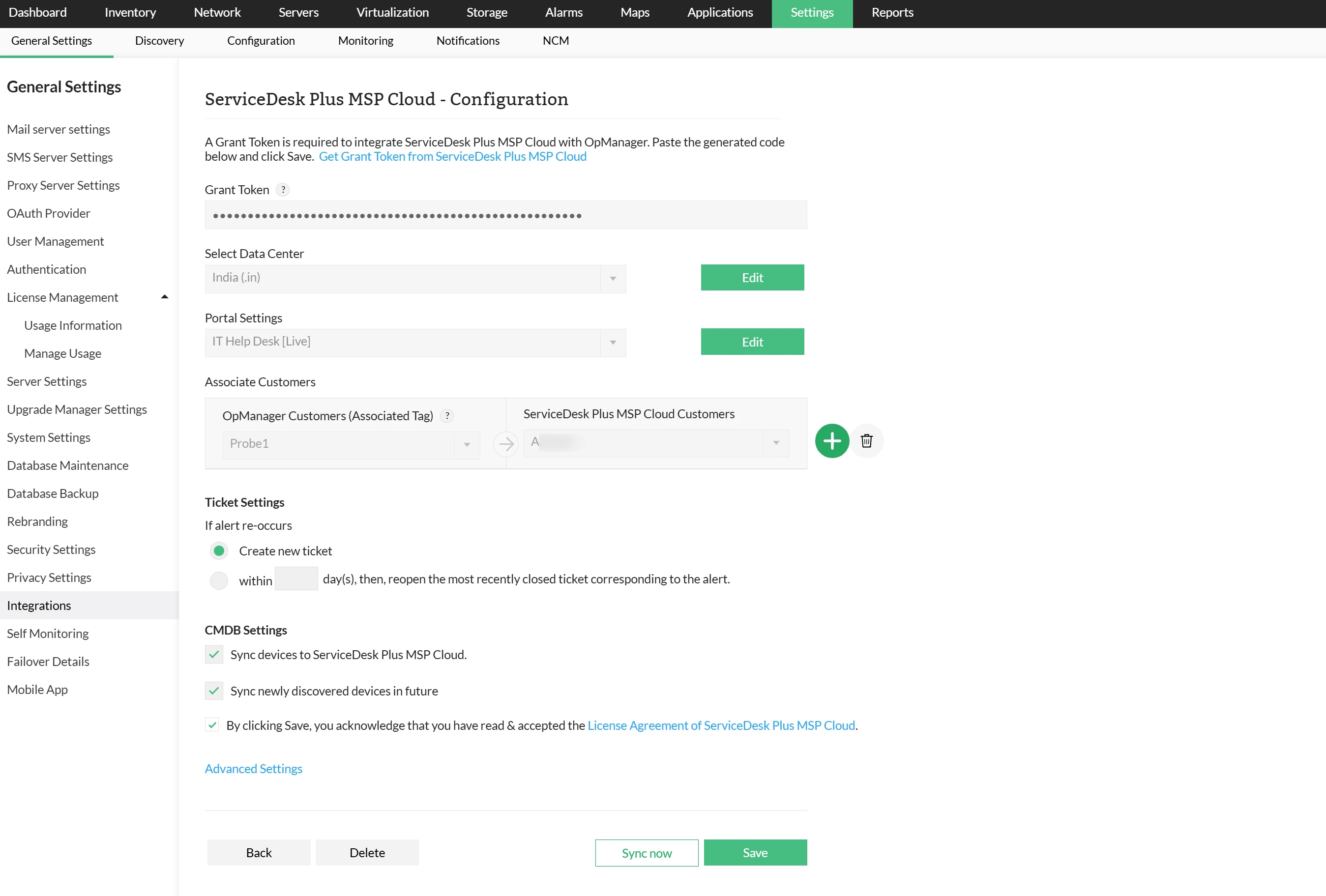Open Database Maintenance in sidebar
This screenshot has height=896, width=1326.
(x=67, y=465)
